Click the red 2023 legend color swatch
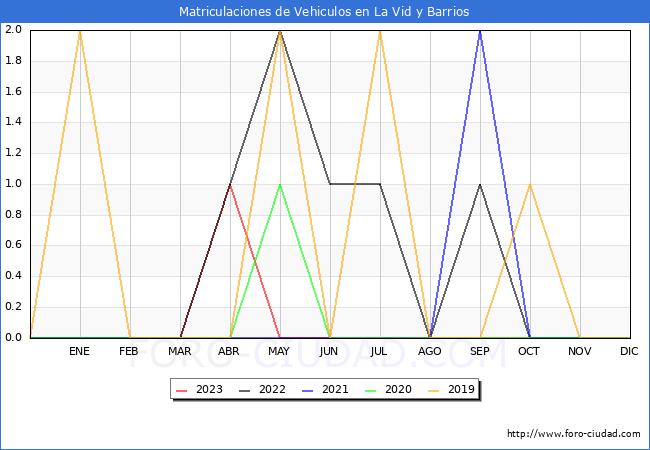 pos(182,390)
